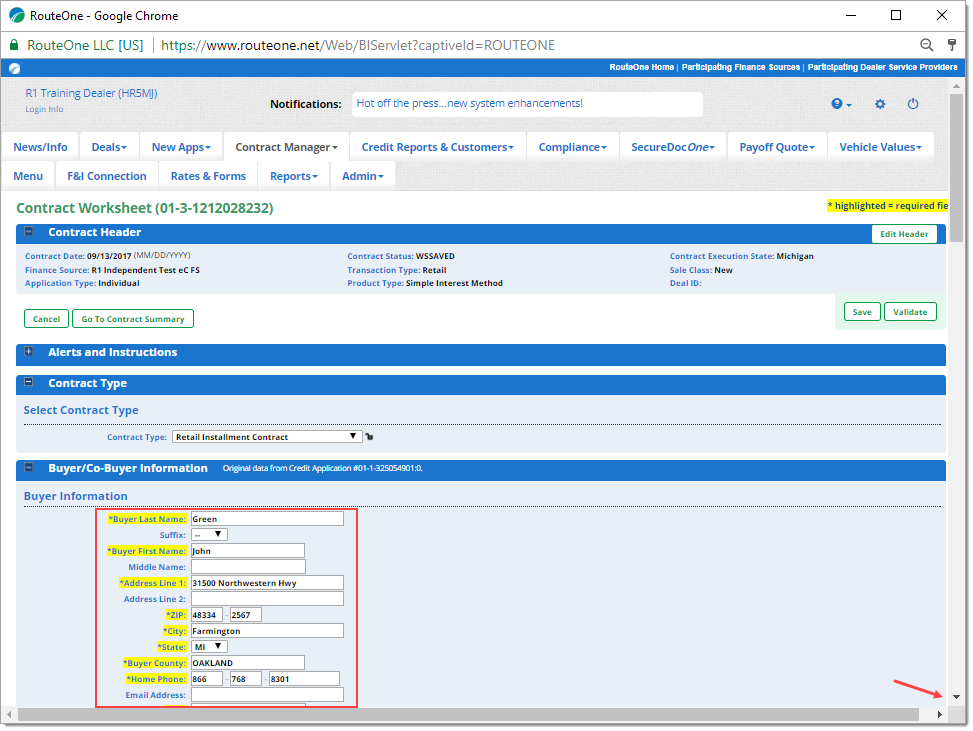The width and height of the screenshot is (973, 731).
Task: Open the Admin menu
Action: 362,176
